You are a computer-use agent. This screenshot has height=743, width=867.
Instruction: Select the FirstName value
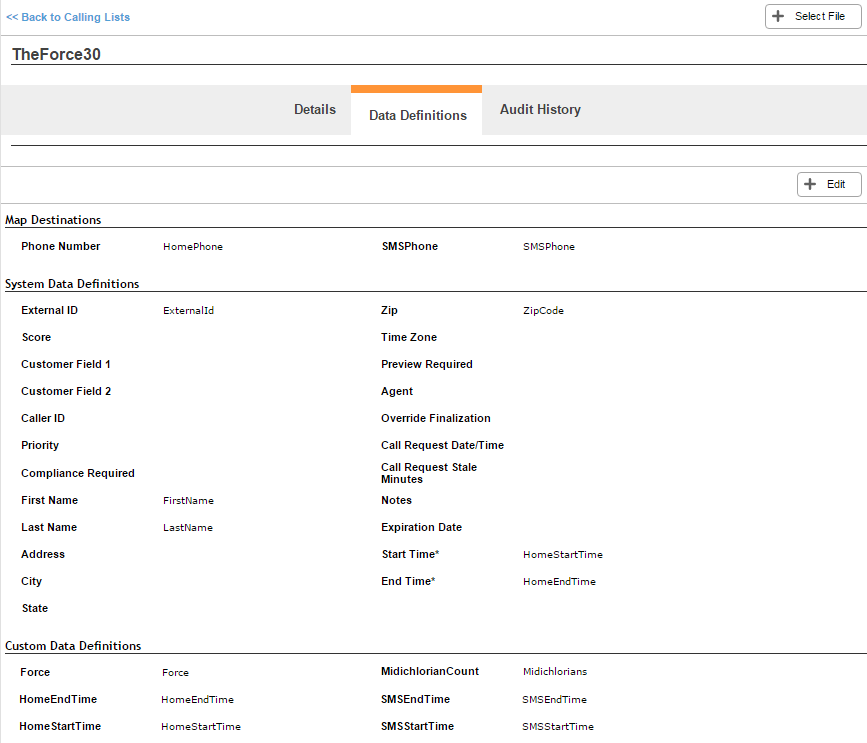coord(188,501)
